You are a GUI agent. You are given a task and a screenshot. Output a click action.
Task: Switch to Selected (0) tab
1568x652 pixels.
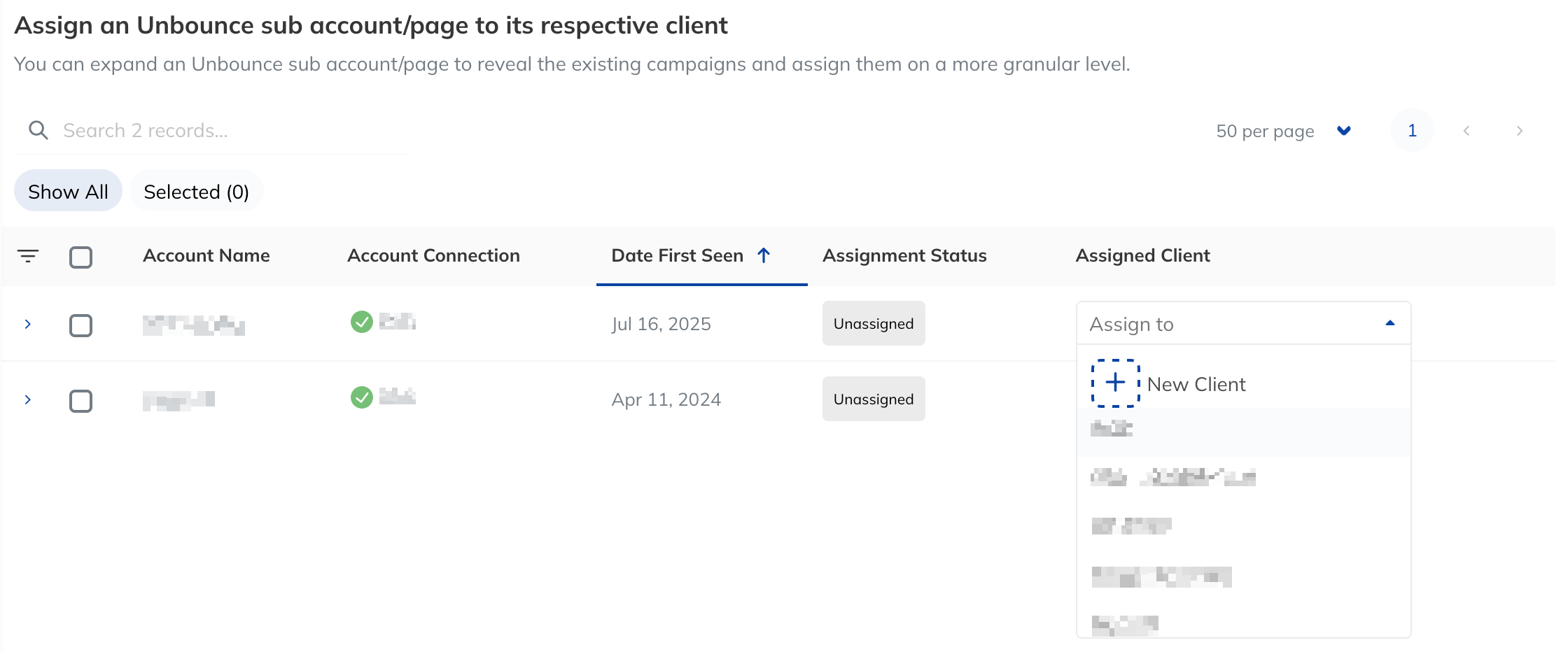(x=196, y=191)
